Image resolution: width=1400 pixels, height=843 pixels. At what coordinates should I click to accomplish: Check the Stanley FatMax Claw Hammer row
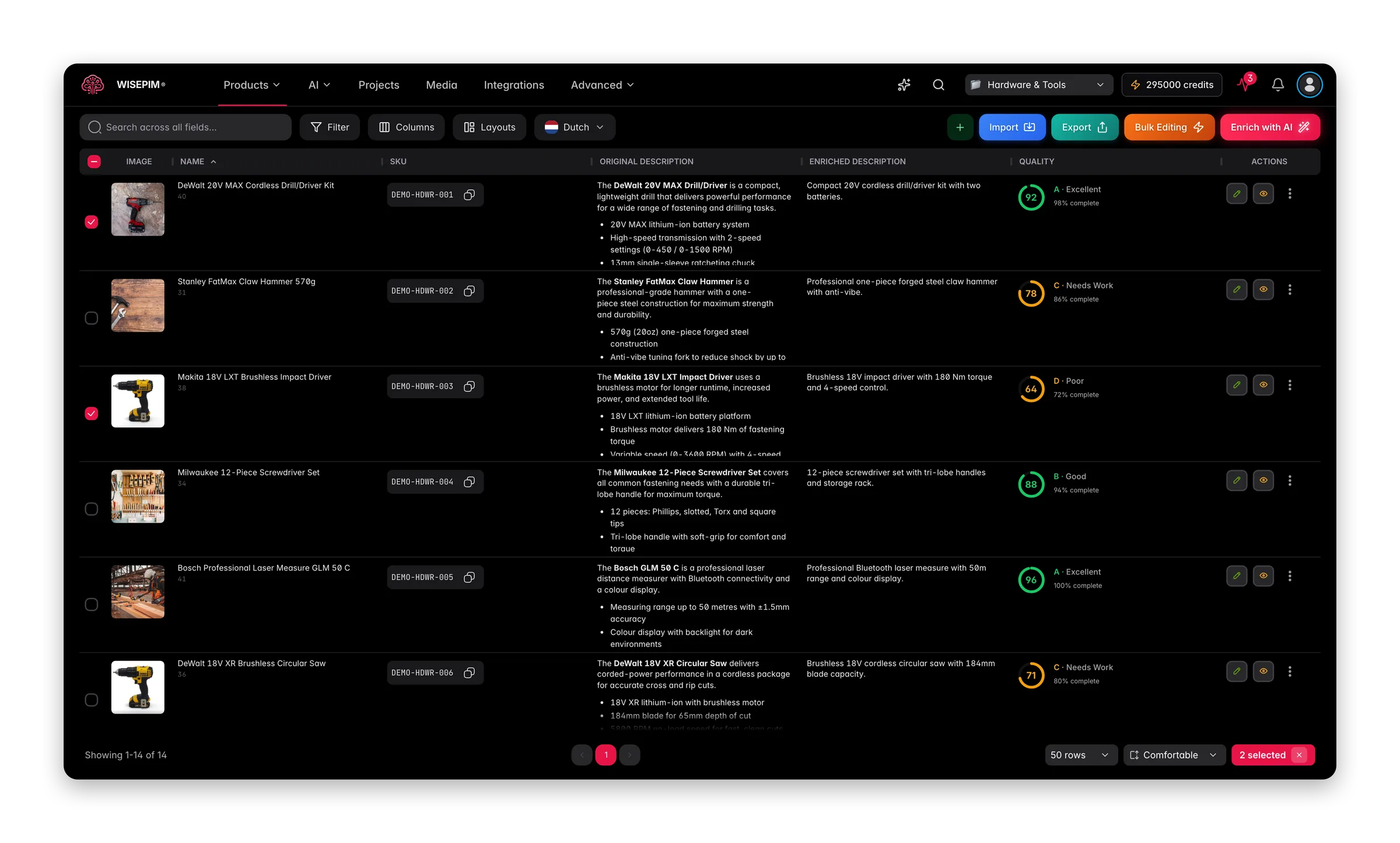(x=92, y=318)
